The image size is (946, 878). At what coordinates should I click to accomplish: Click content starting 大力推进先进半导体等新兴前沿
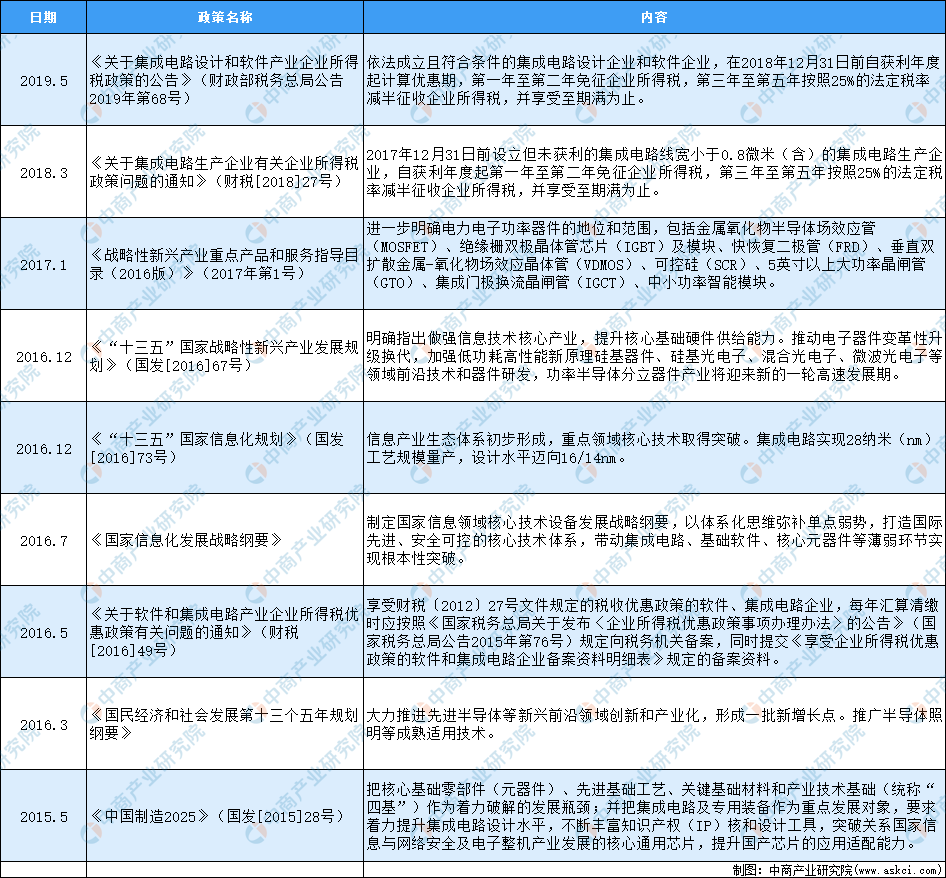(x=654, y=724)
